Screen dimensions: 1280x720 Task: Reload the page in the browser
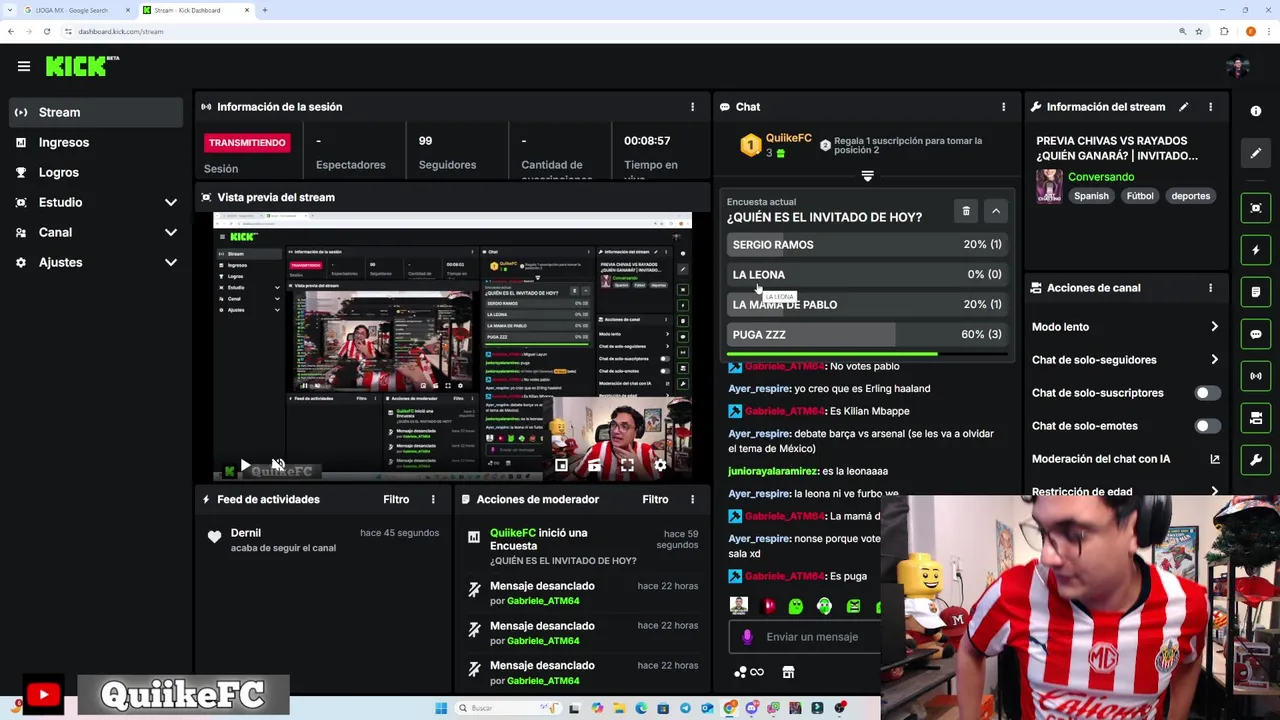(x=46, y=31)
